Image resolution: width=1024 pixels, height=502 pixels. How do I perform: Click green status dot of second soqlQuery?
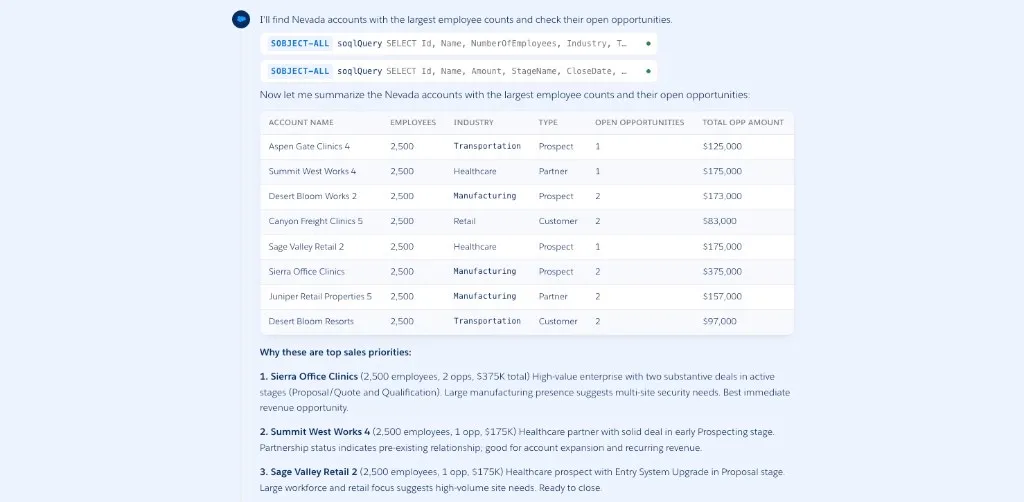pyautogui.click(x=648, y=71)
